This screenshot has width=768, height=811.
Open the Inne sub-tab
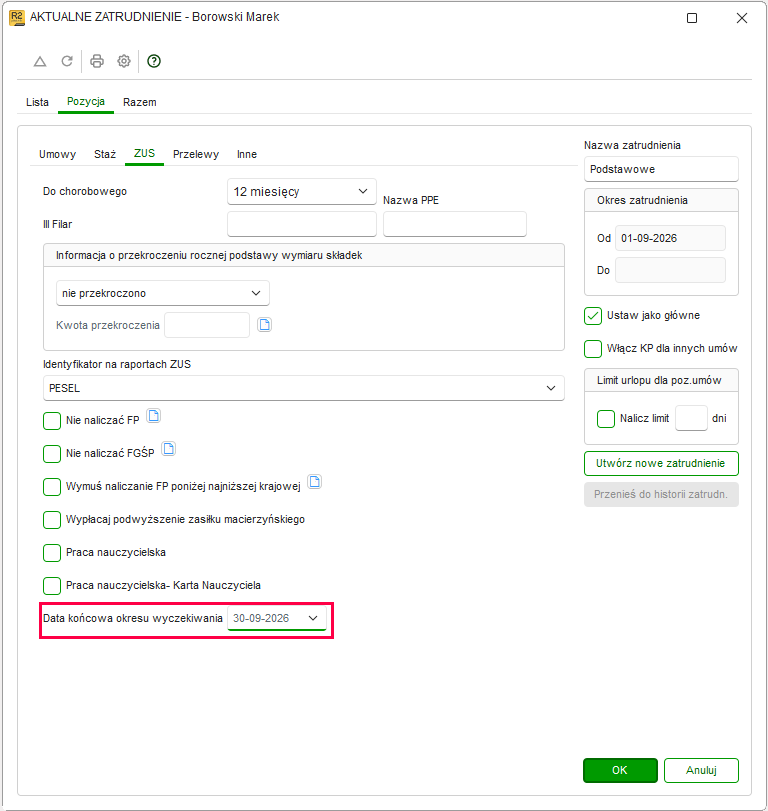click(x=247, y=154)
